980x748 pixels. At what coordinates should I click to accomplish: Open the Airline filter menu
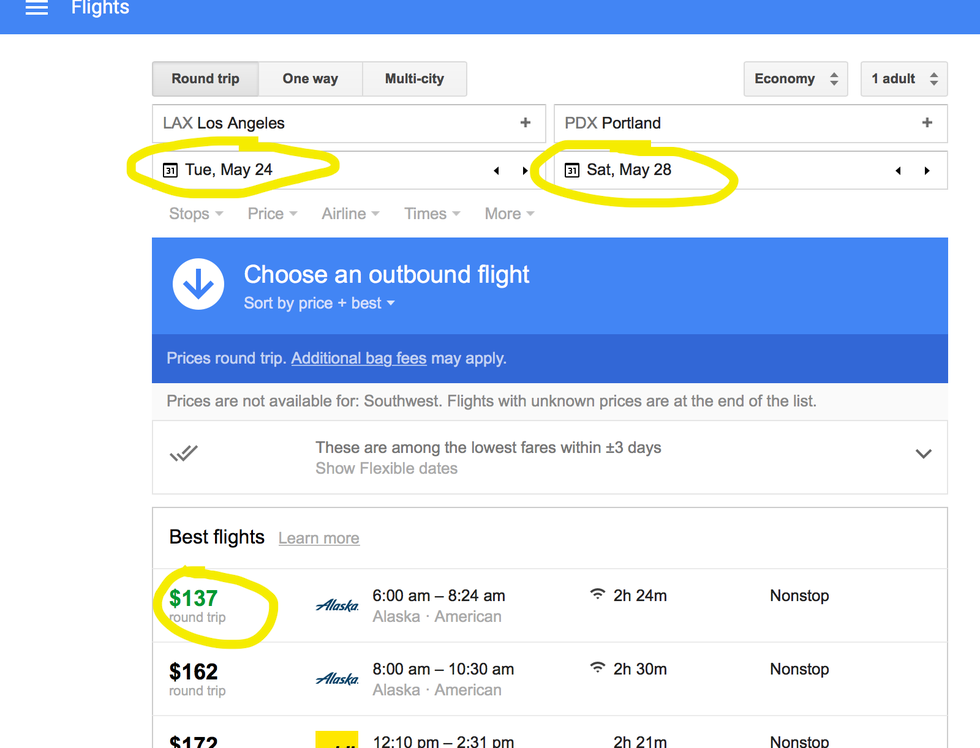pos(350,214)
